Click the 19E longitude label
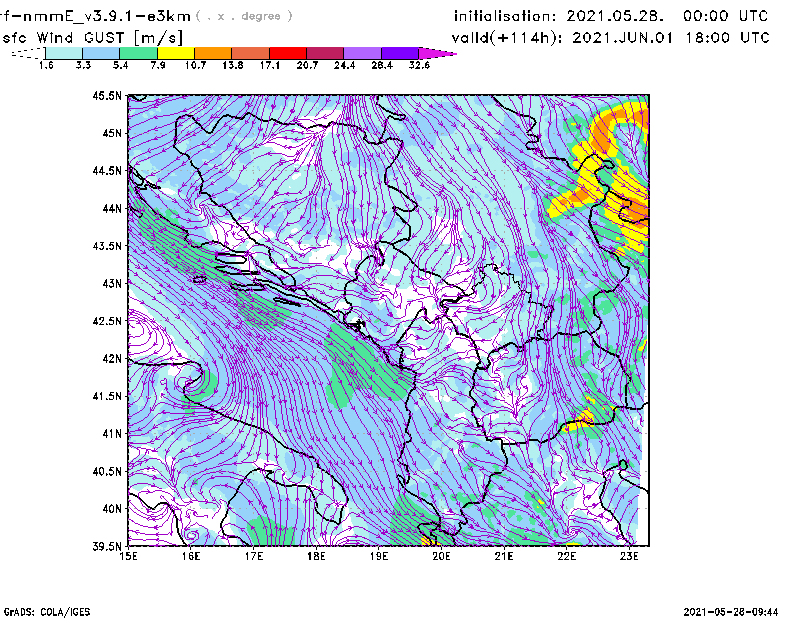This screenshot has height=618, width=800. [379, 556]
